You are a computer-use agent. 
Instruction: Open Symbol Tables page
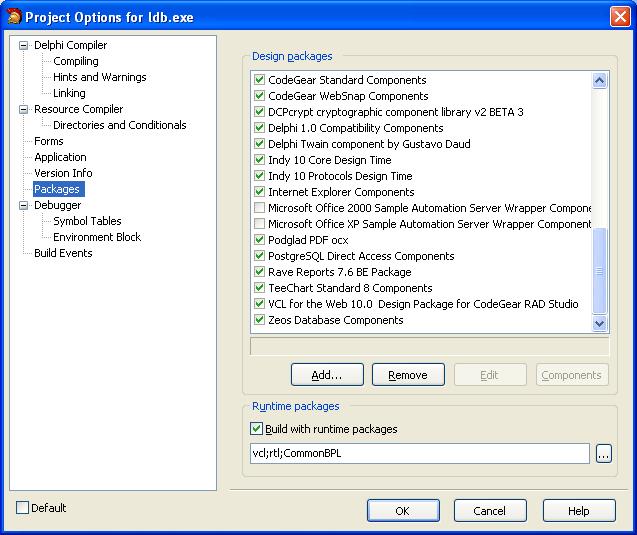click(87, 221)
